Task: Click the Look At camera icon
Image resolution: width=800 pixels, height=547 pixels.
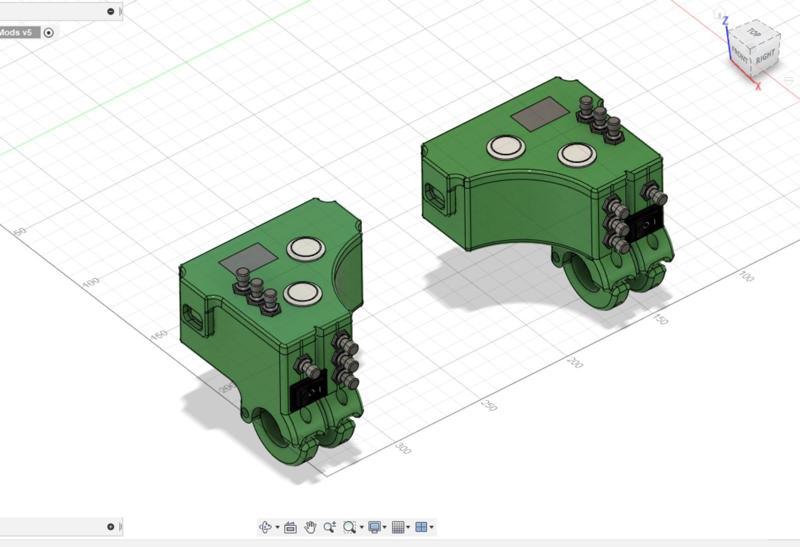Action: click(x=290, y=527)
